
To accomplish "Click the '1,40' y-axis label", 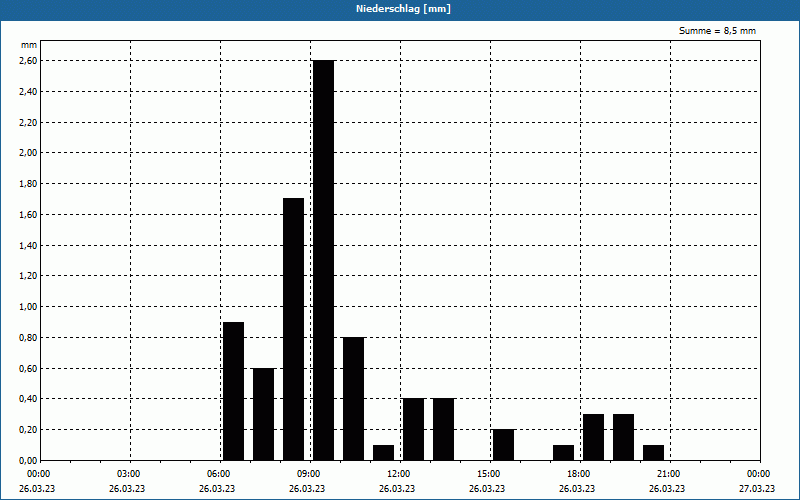I will [29, 245].
